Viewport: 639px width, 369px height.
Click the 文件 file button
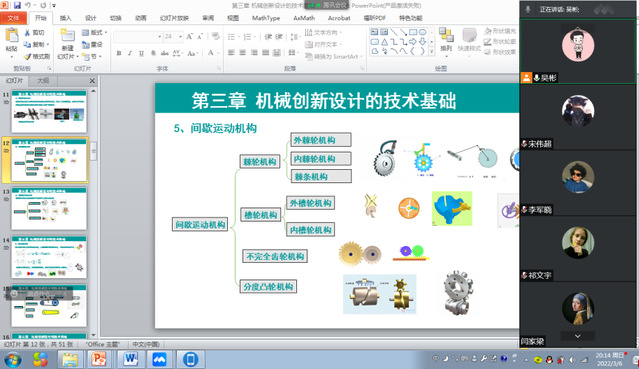pos(13,18)
